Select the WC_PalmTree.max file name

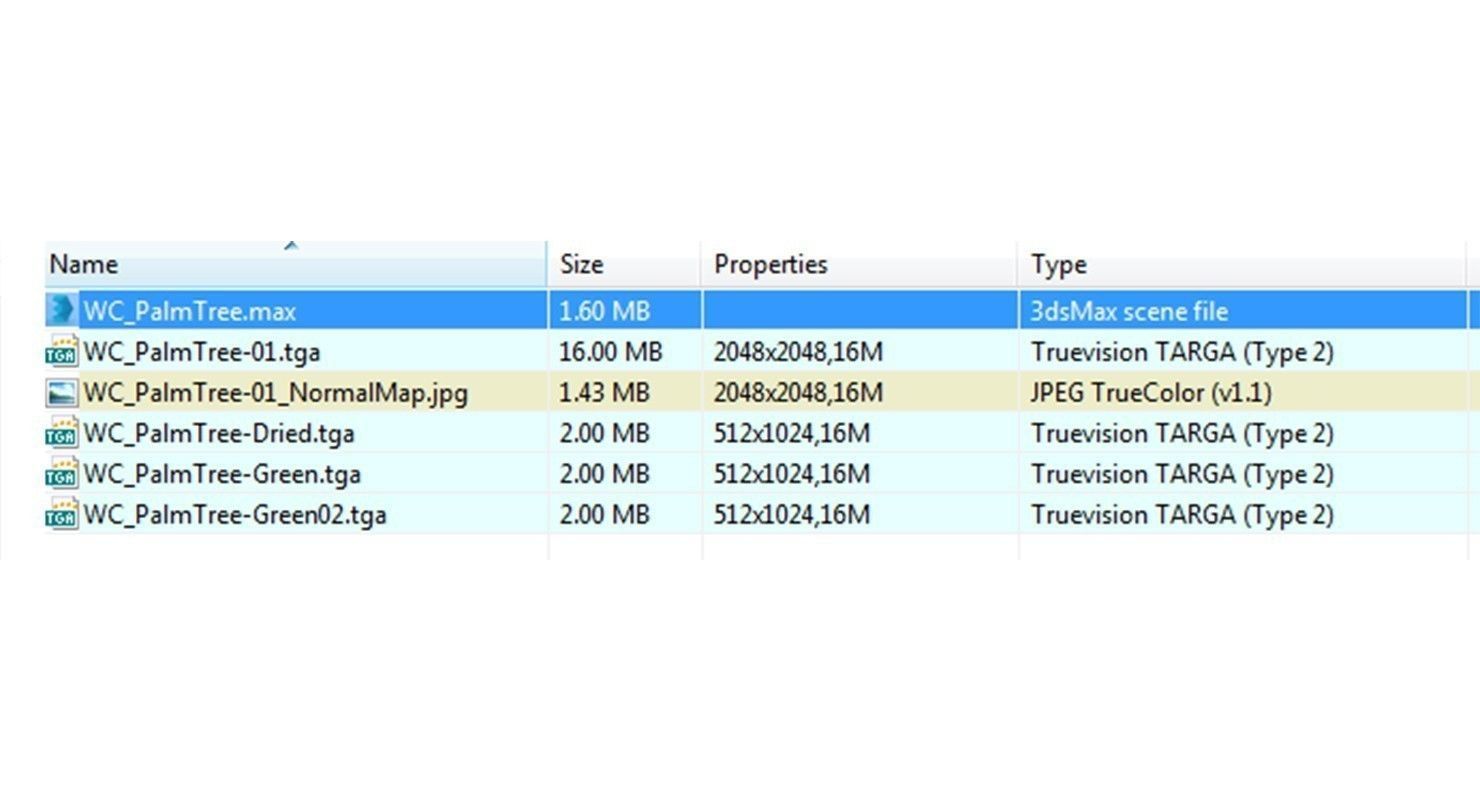click(190, 311)
